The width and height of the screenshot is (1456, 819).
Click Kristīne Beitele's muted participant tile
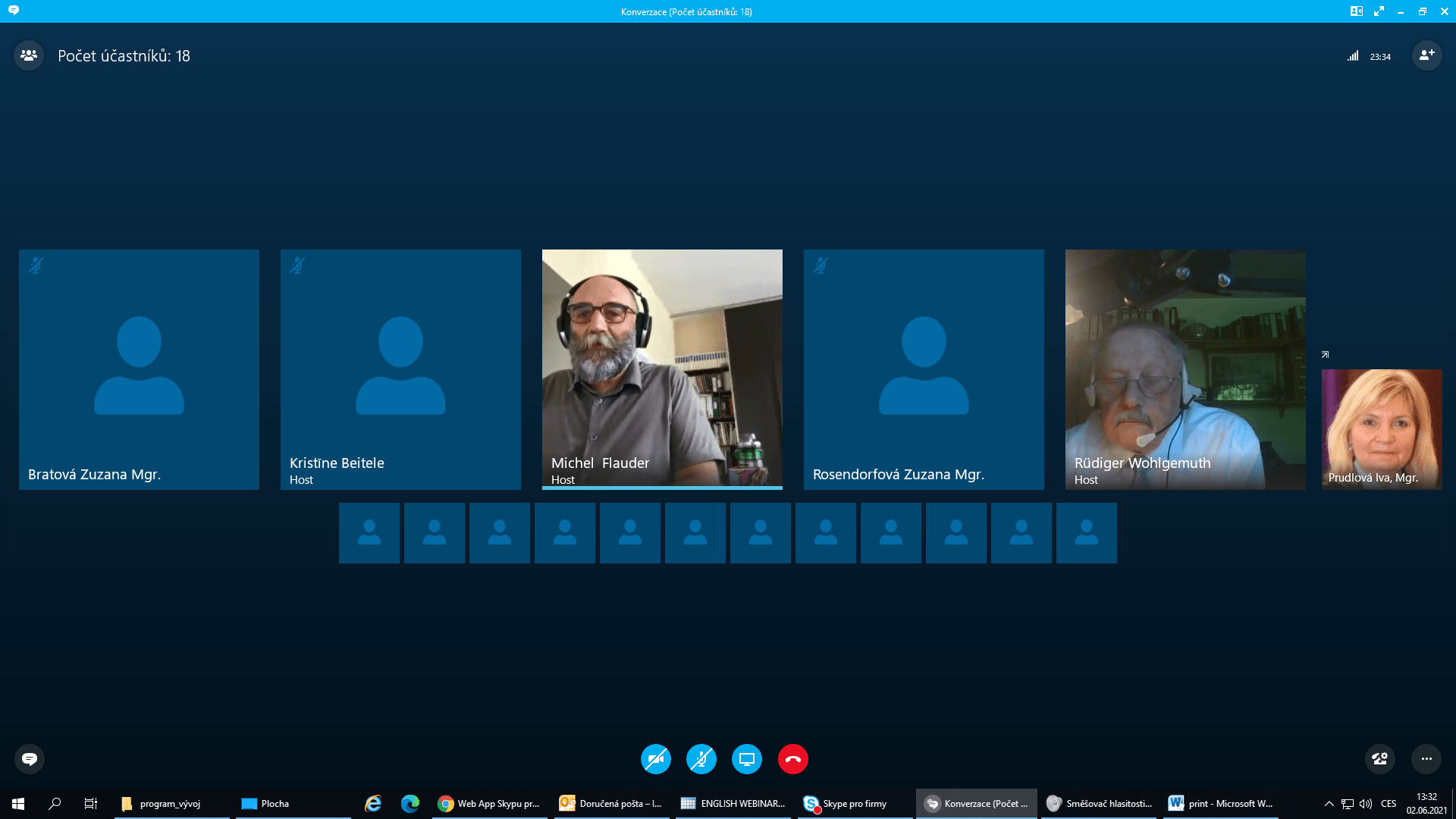tap(400, 369)
